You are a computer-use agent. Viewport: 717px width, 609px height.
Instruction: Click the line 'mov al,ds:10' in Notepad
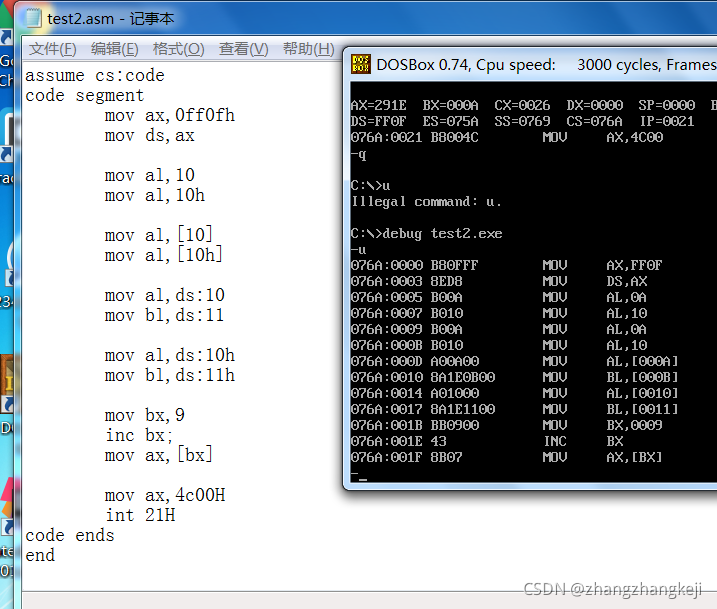click(165, 295)
